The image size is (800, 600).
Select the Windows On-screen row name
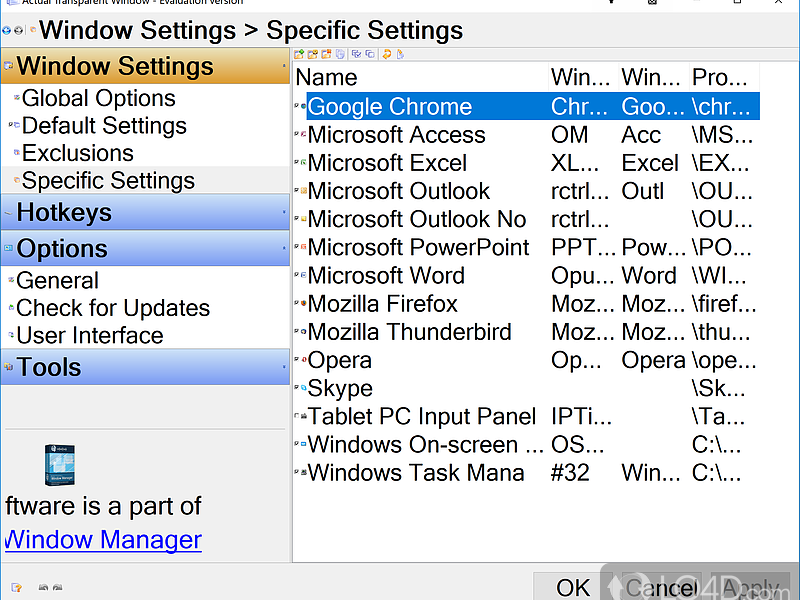tap(426, 444)
